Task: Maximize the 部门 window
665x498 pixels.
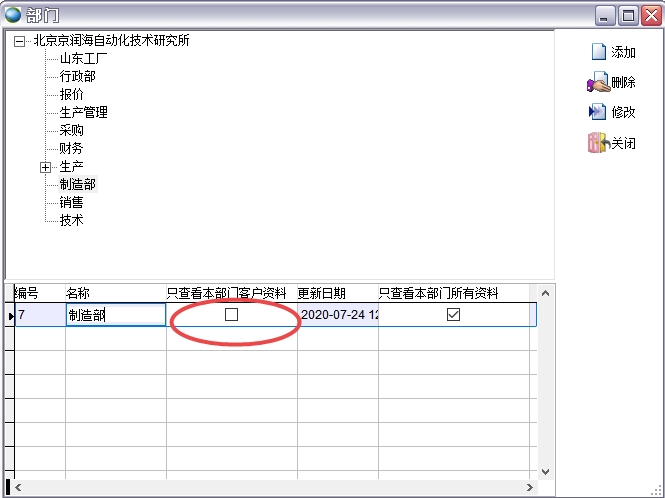Action: coord(628,15)
